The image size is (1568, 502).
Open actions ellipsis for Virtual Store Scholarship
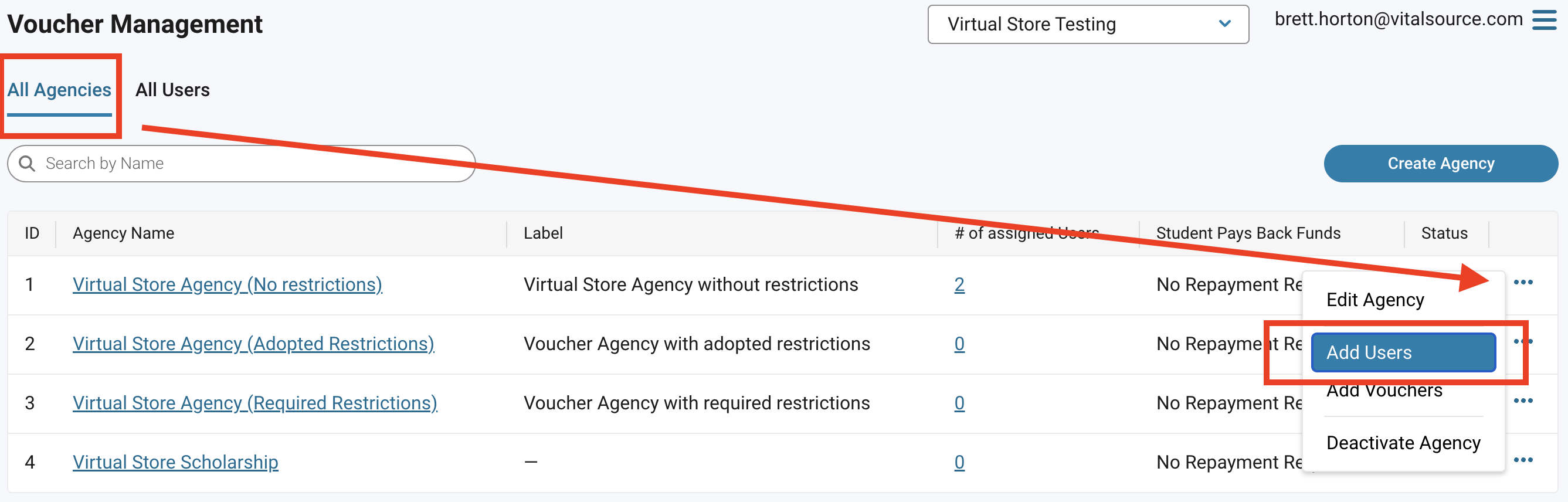pyautogui.click(x=1523, y=460)
